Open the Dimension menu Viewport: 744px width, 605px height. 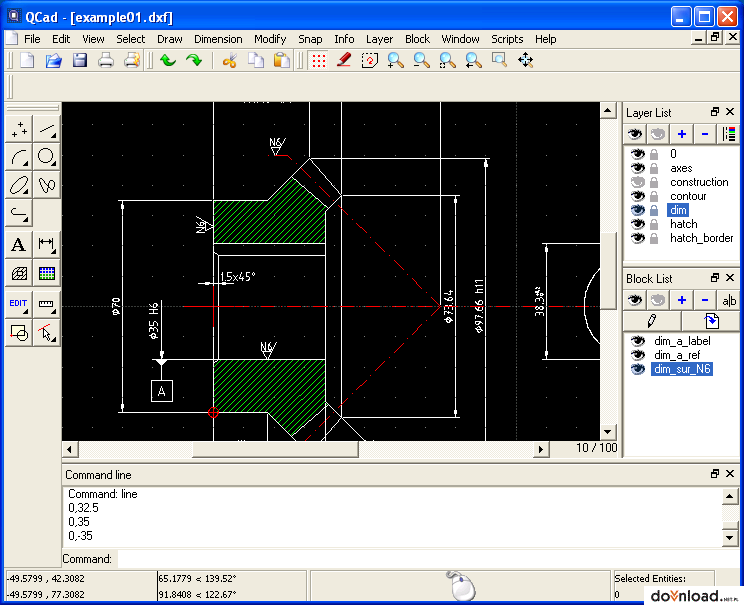[x=218, y=39]
